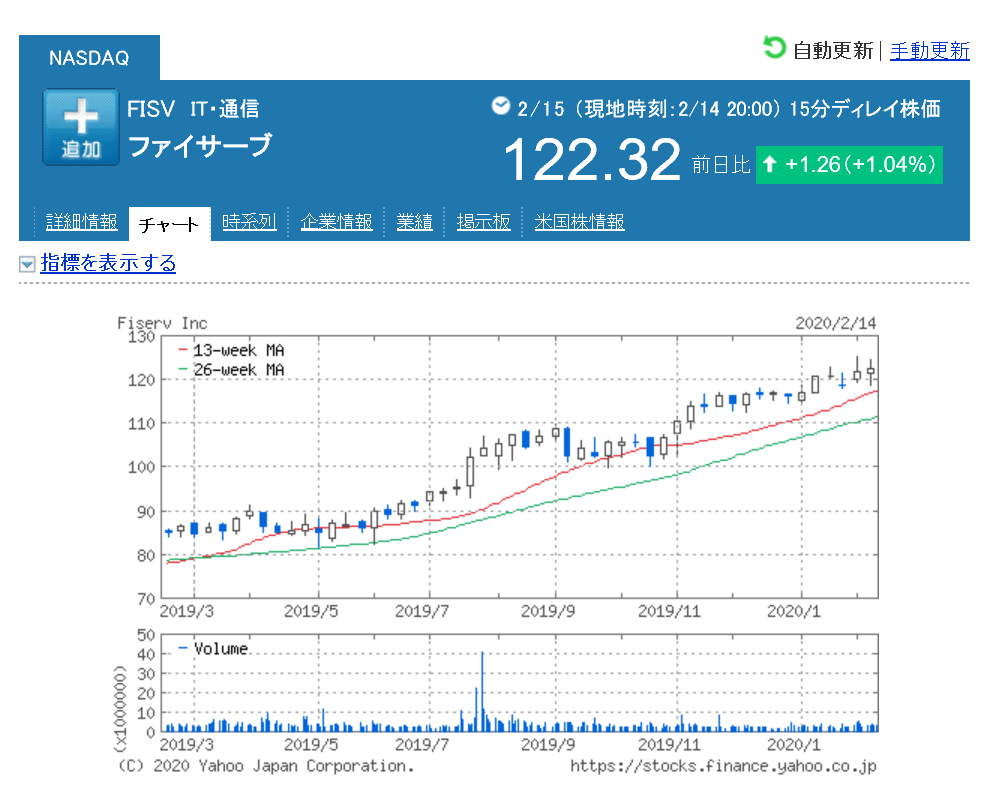This screenshot has width=988, height=790.
Task: Click the 13-week MA legend entry
Action: pyautogui.click(x=231, y=350)
